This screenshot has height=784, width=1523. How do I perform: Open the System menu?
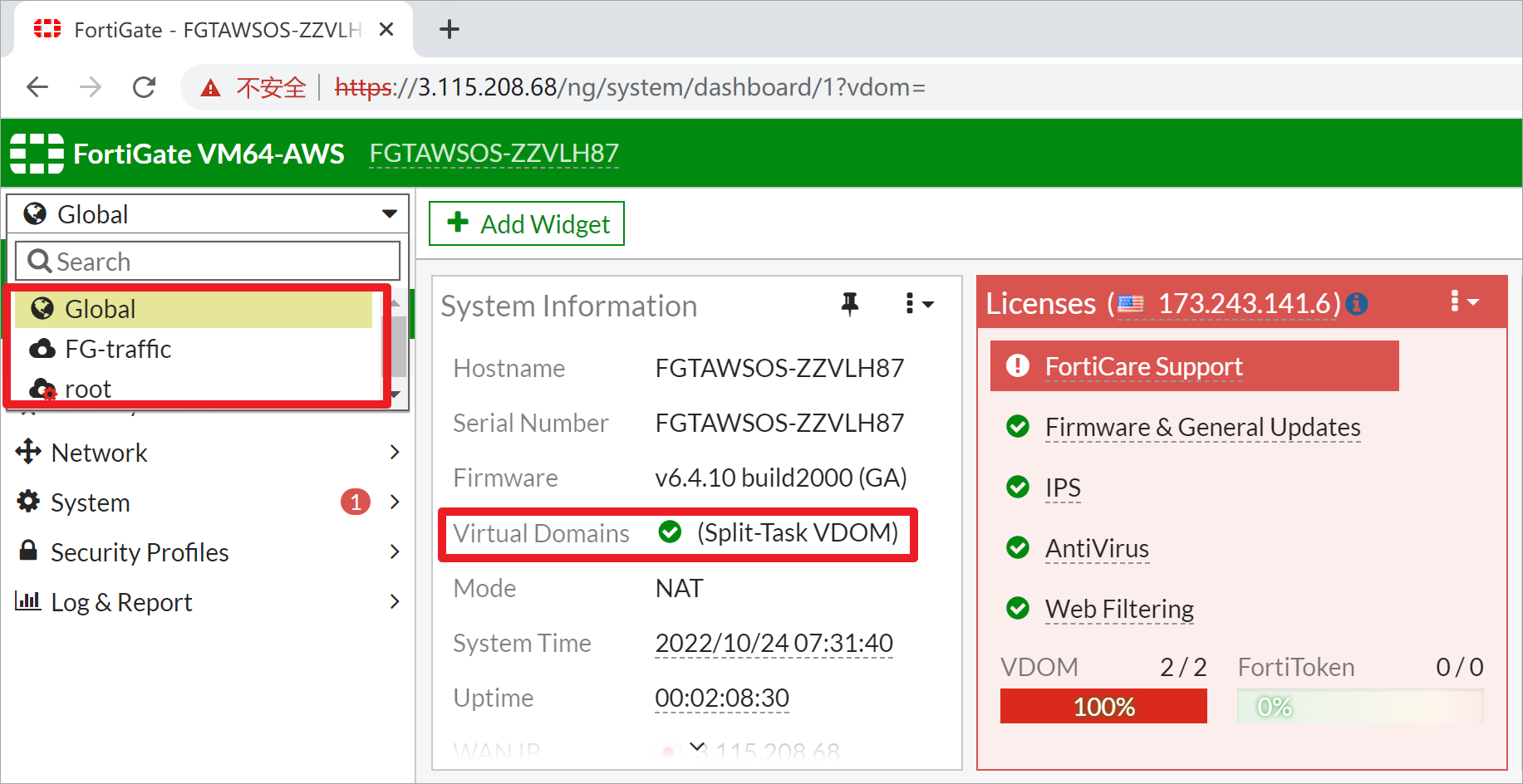pyautogui.click(x=208, y=502)
